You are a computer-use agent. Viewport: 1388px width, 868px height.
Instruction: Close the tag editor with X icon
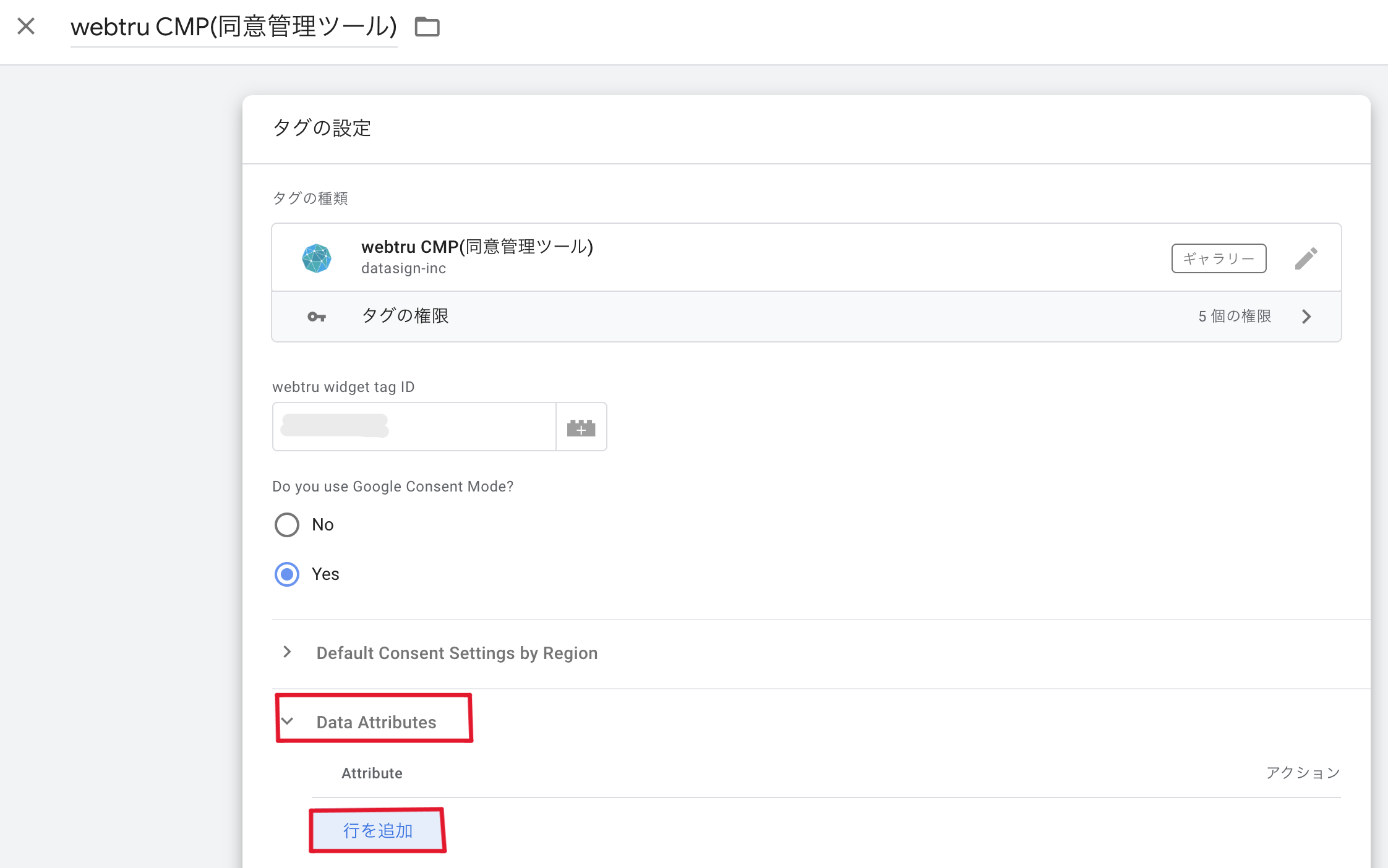(x=26, y=26)
